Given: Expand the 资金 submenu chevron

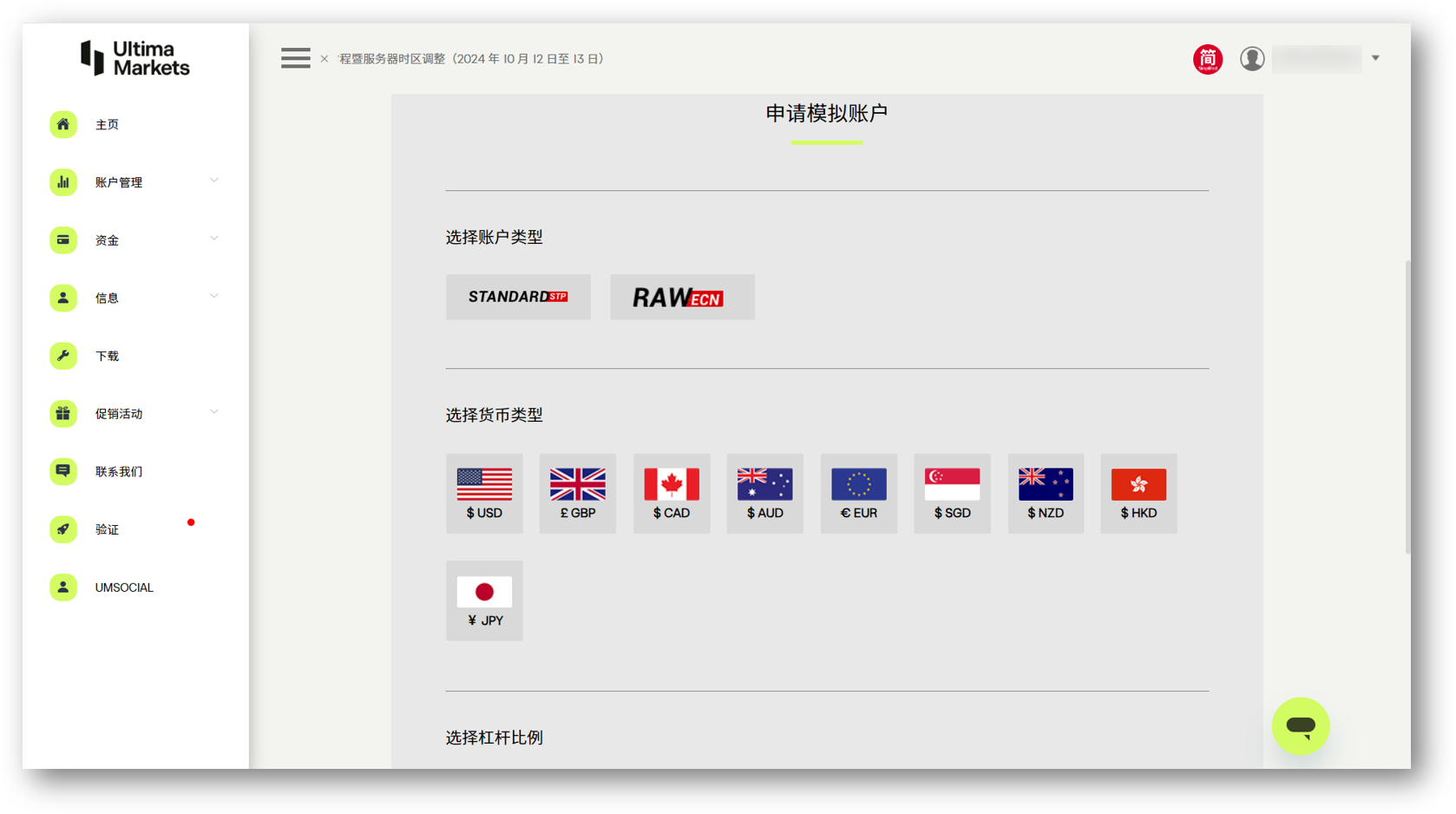Looking at the screenshot, I should pyautogui.click(x=214, y=239).
